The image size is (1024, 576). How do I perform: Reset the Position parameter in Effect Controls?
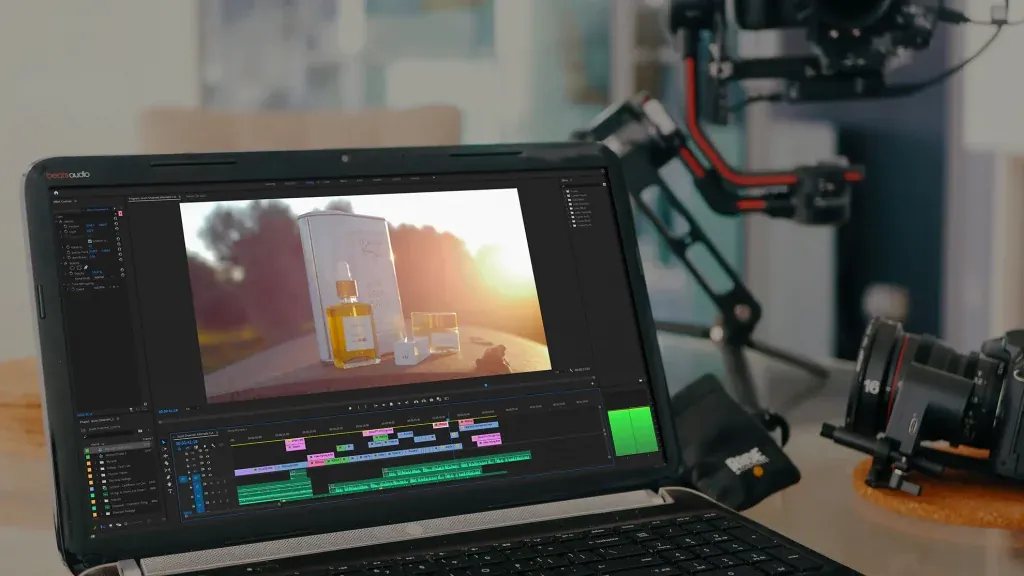tap(116, 223)
